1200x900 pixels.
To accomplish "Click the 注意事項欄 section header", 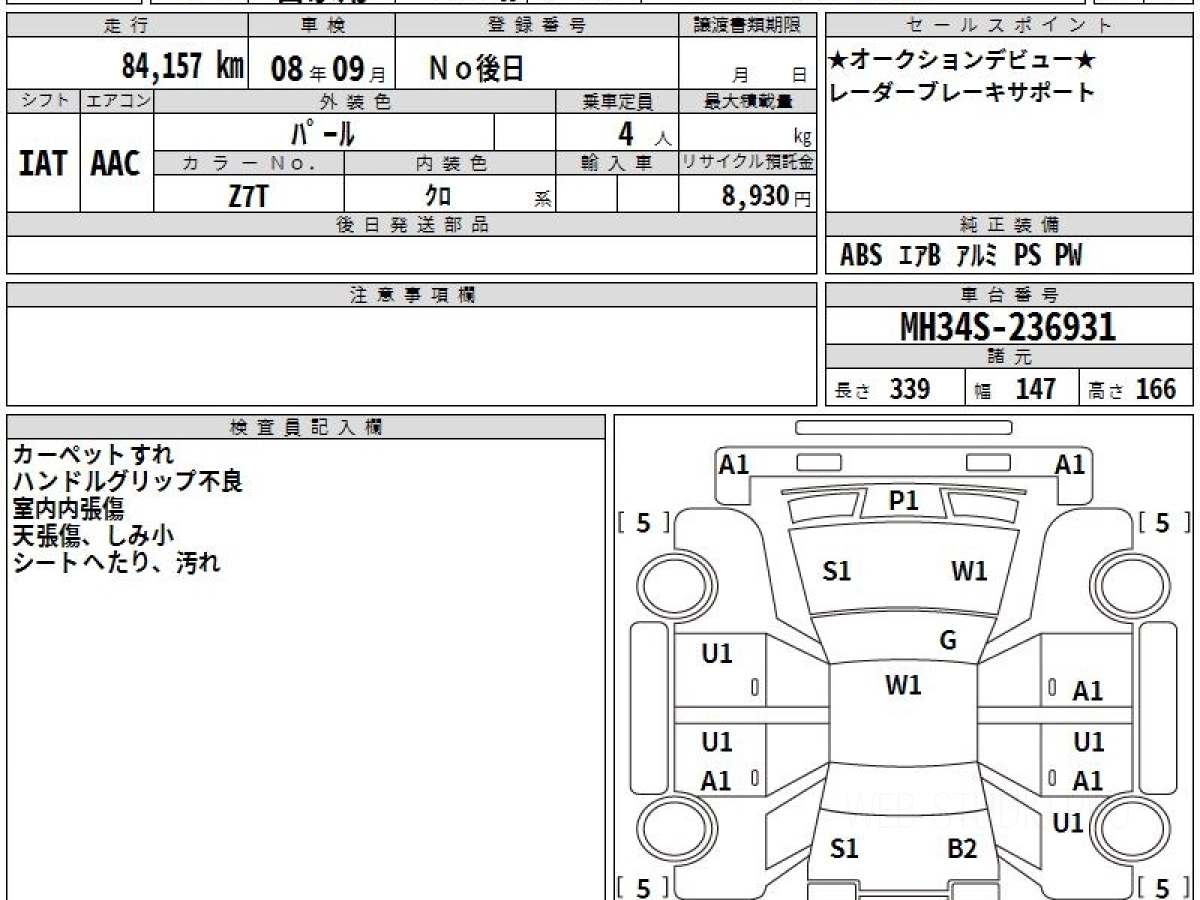I will coord(412,295).
